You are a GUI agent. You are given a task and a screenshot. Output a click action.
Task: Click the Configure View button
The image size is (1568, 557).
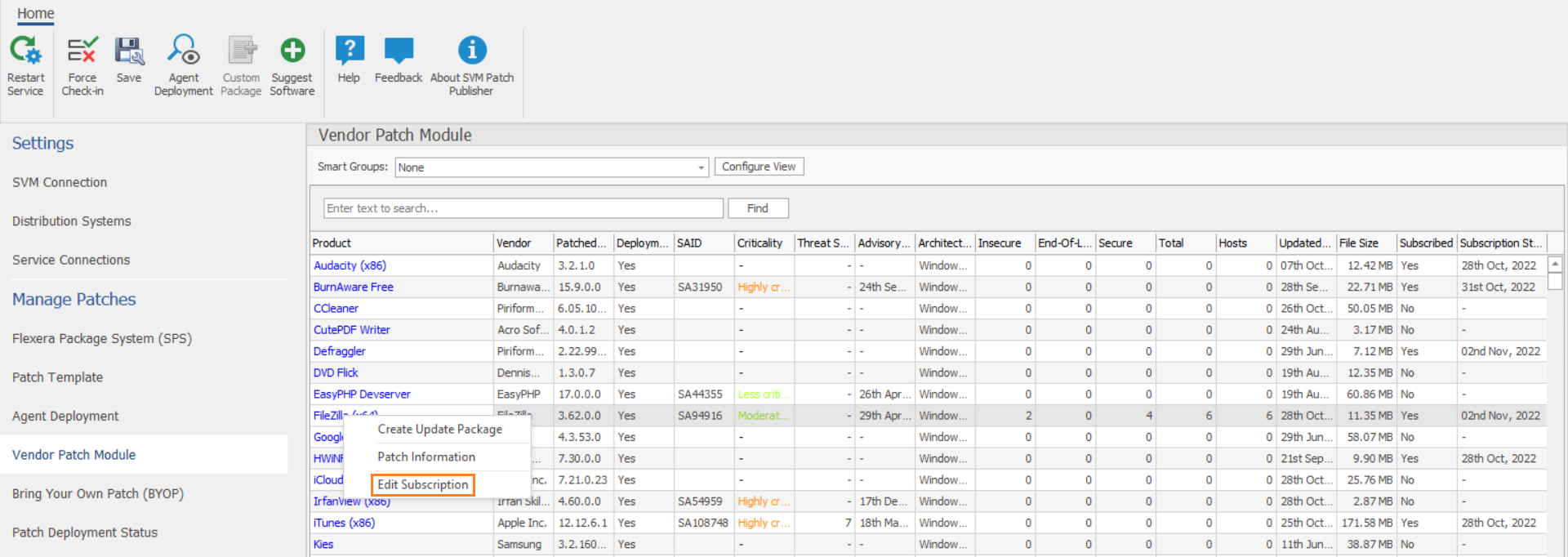[x=759, y=167]
